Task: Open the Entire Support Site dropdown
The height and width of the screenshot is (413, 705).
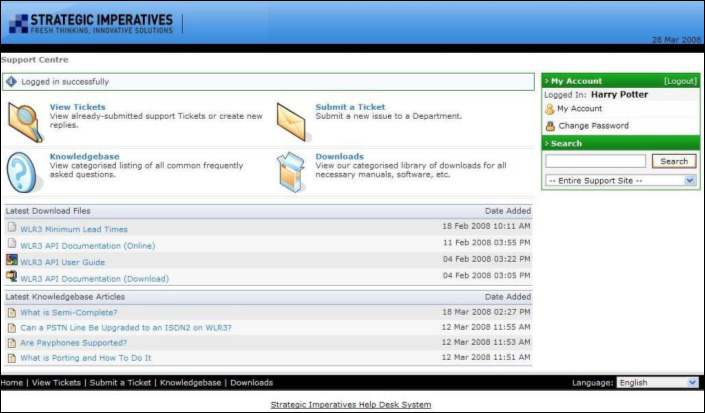Action: (620, 181)
